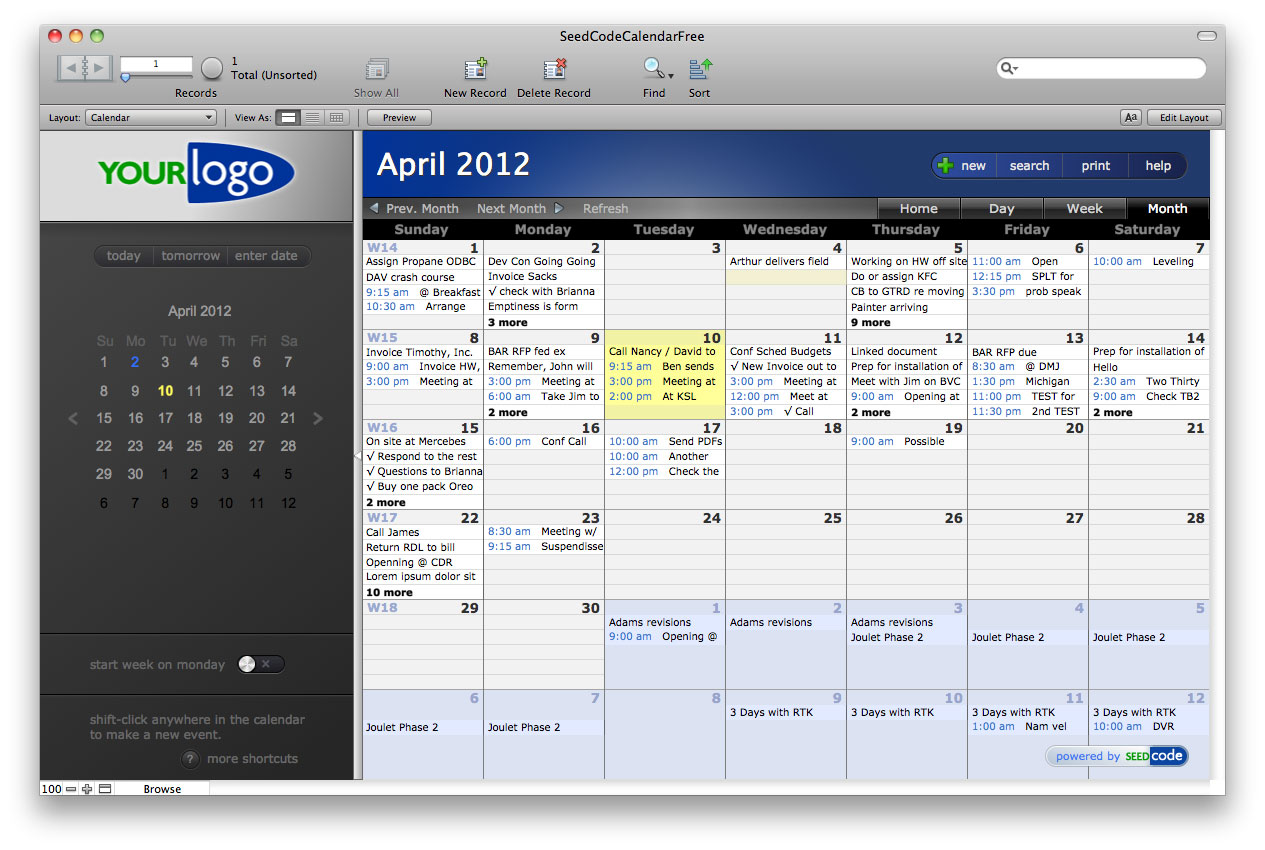Click the today button
This screenshot has height=850, width=1265.
tap(123, 255)
